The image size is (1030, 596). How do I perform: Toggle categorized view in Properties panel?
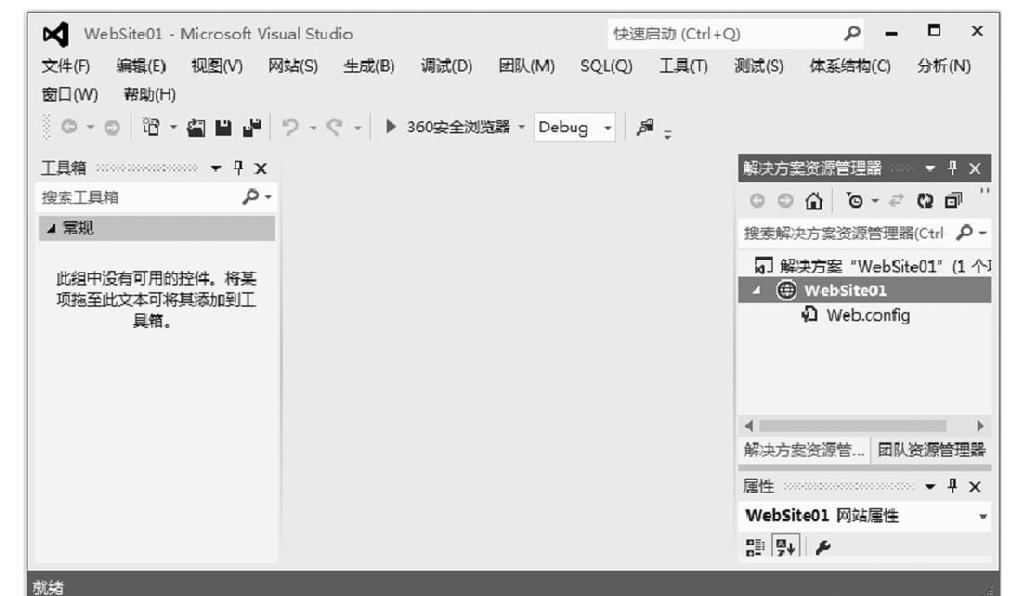(x=755, y=547)
